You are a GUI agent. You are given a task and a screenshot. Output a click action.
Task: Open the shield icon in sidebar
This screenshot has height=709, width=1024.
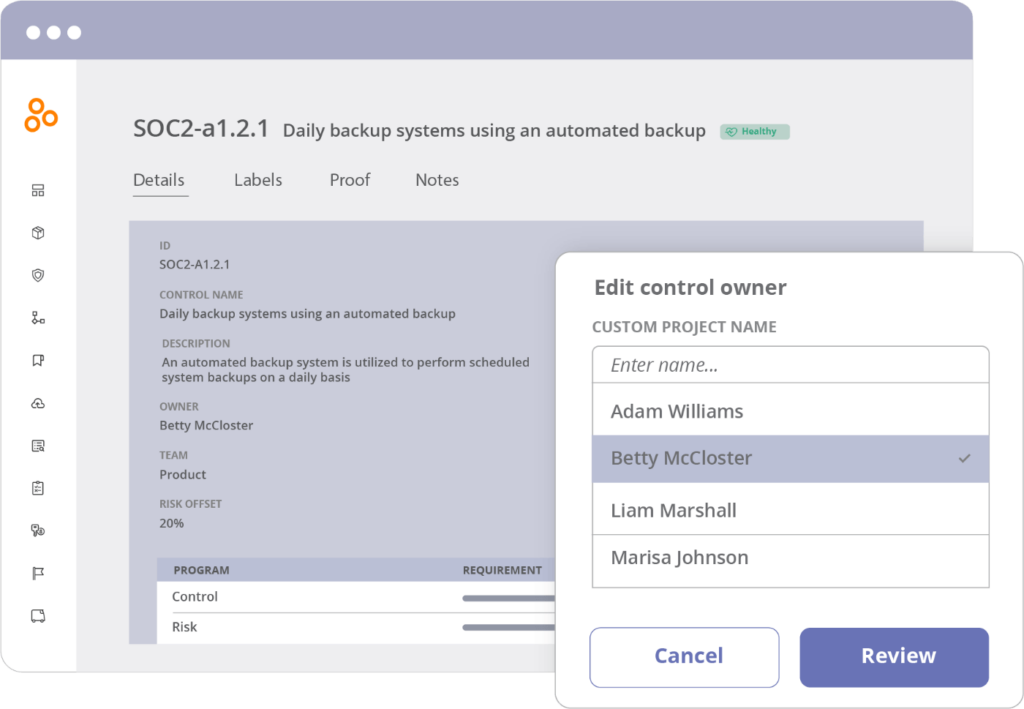(x=38, y=275)
